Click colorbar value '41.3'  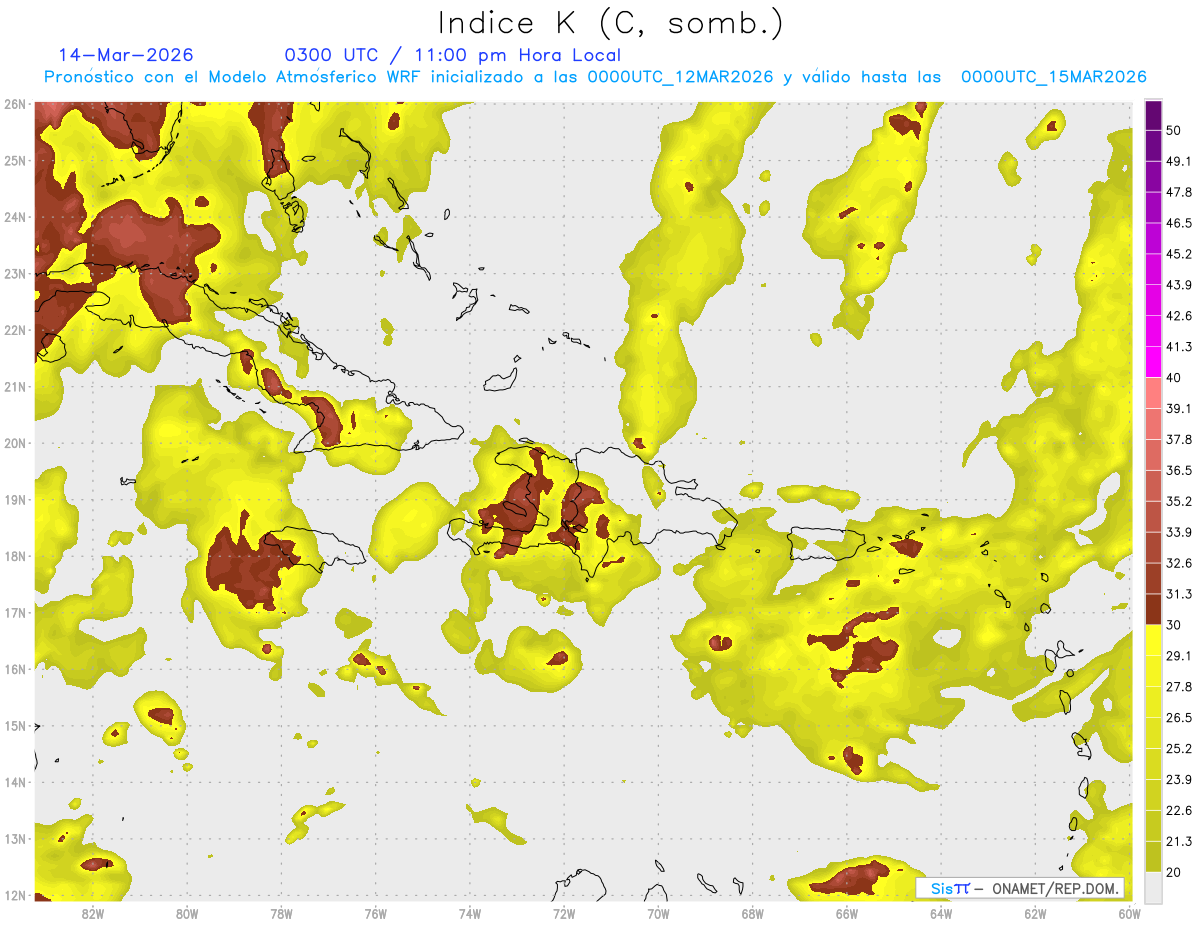pos(1179,347)
